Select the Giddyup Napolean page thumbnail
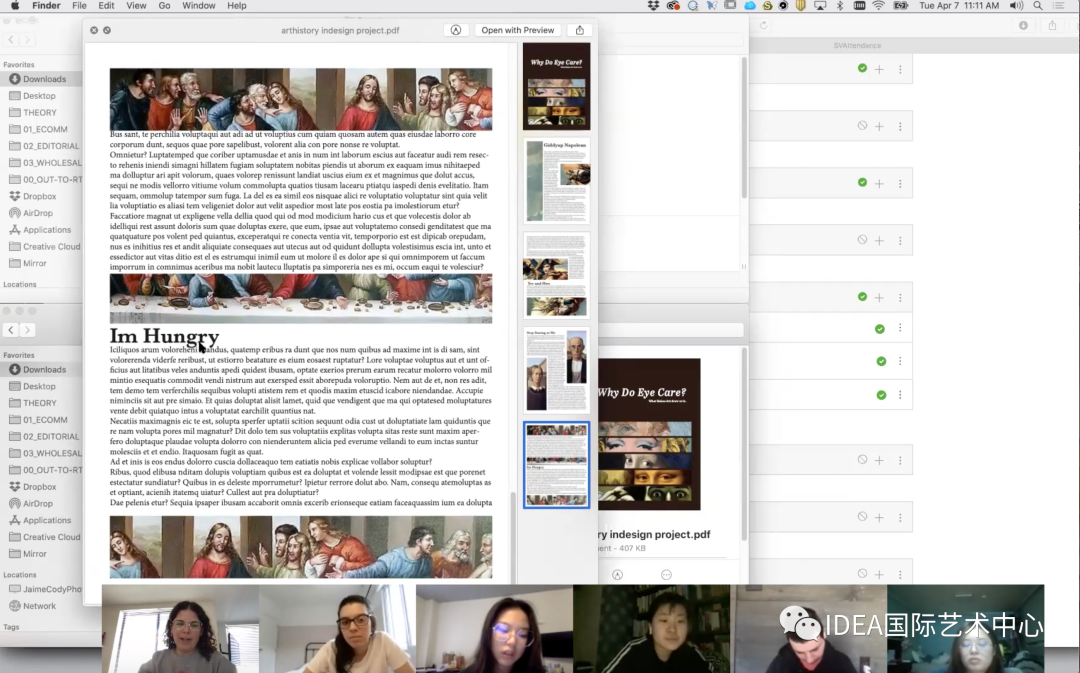 (557, 180)
